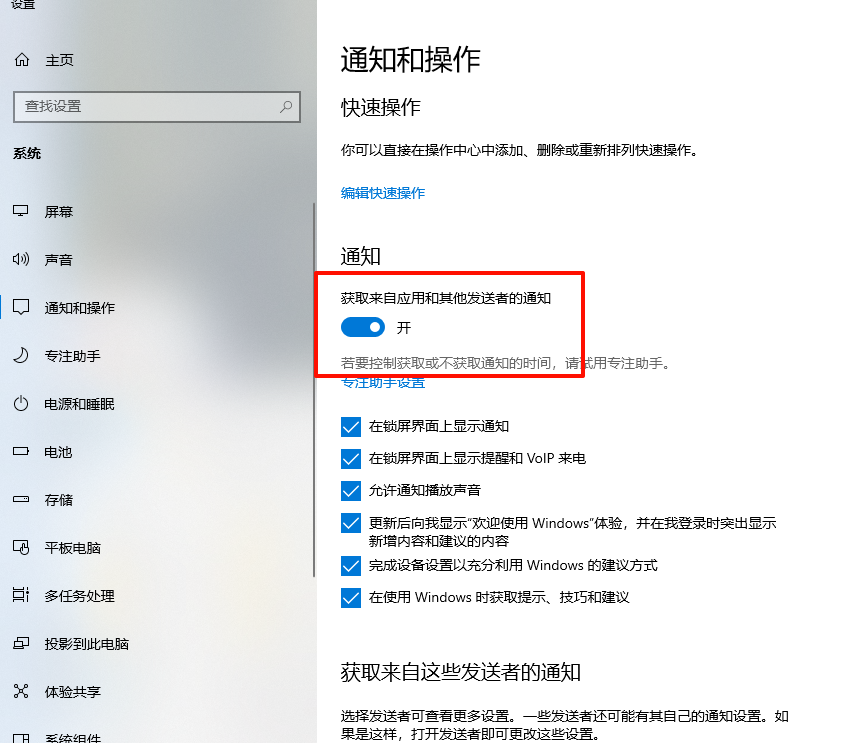Uncheck 在锁屏界面上显示通知 checkbox

[351, 427]
